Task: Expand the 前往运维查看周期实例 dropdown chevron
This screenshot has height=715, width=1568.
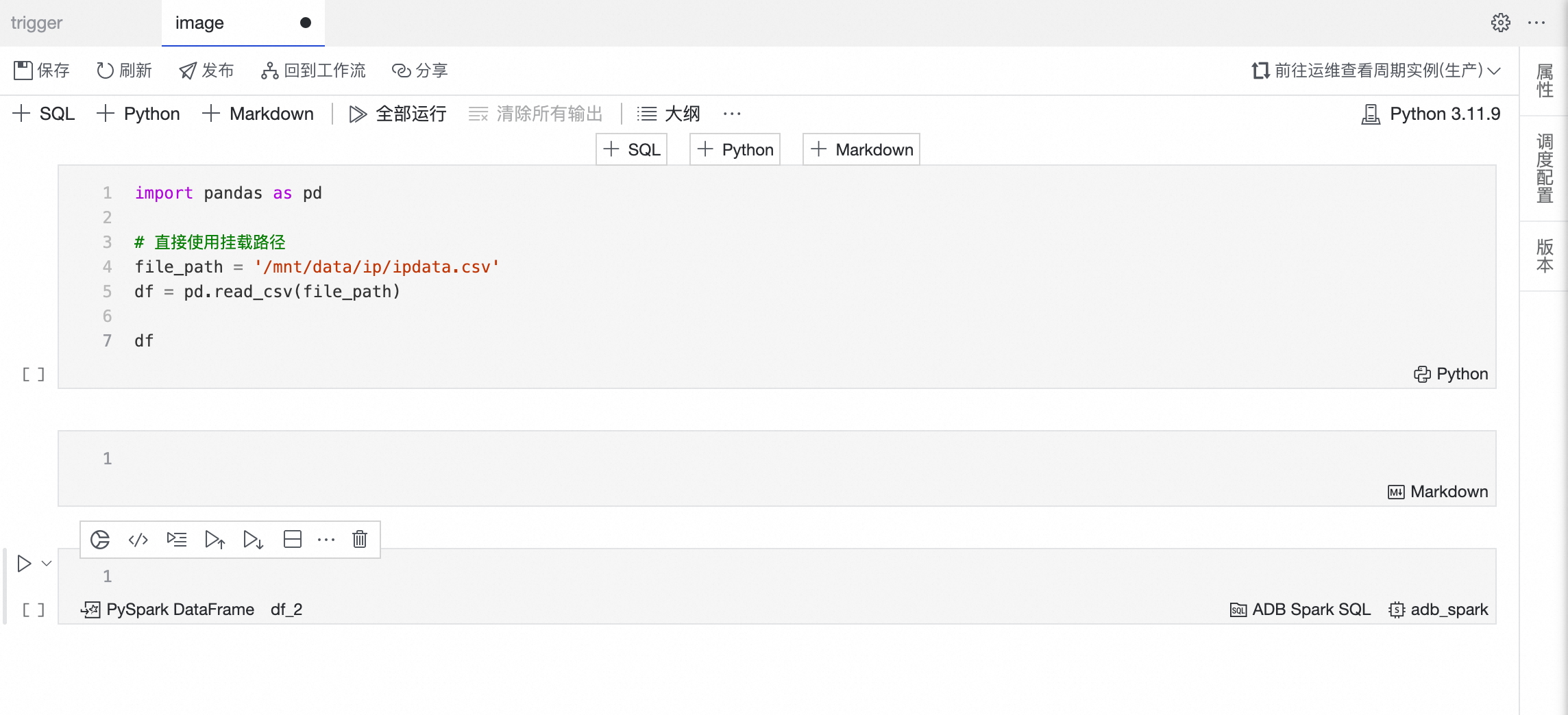Action: click(1494, 71)
